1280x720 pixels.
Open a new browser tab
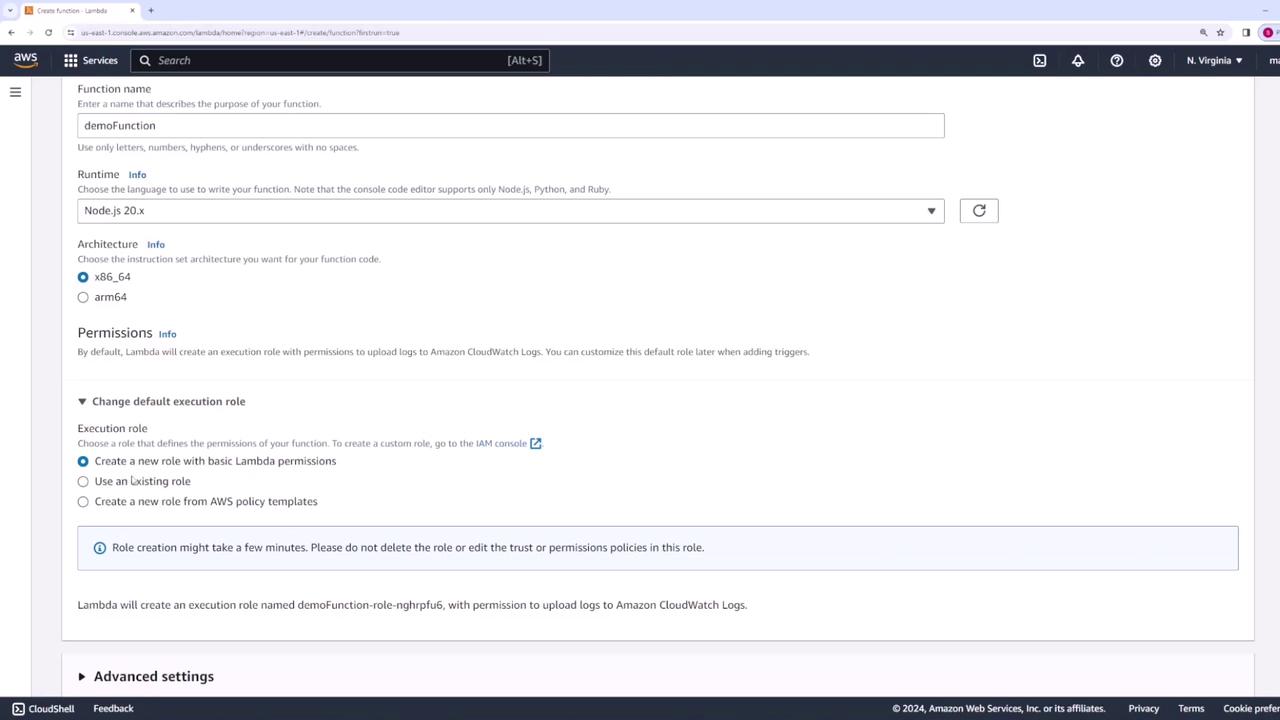151,10
